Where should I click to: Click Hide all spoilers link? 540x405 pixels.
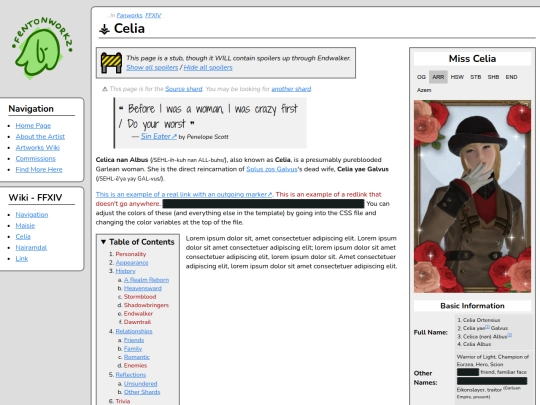208,68
